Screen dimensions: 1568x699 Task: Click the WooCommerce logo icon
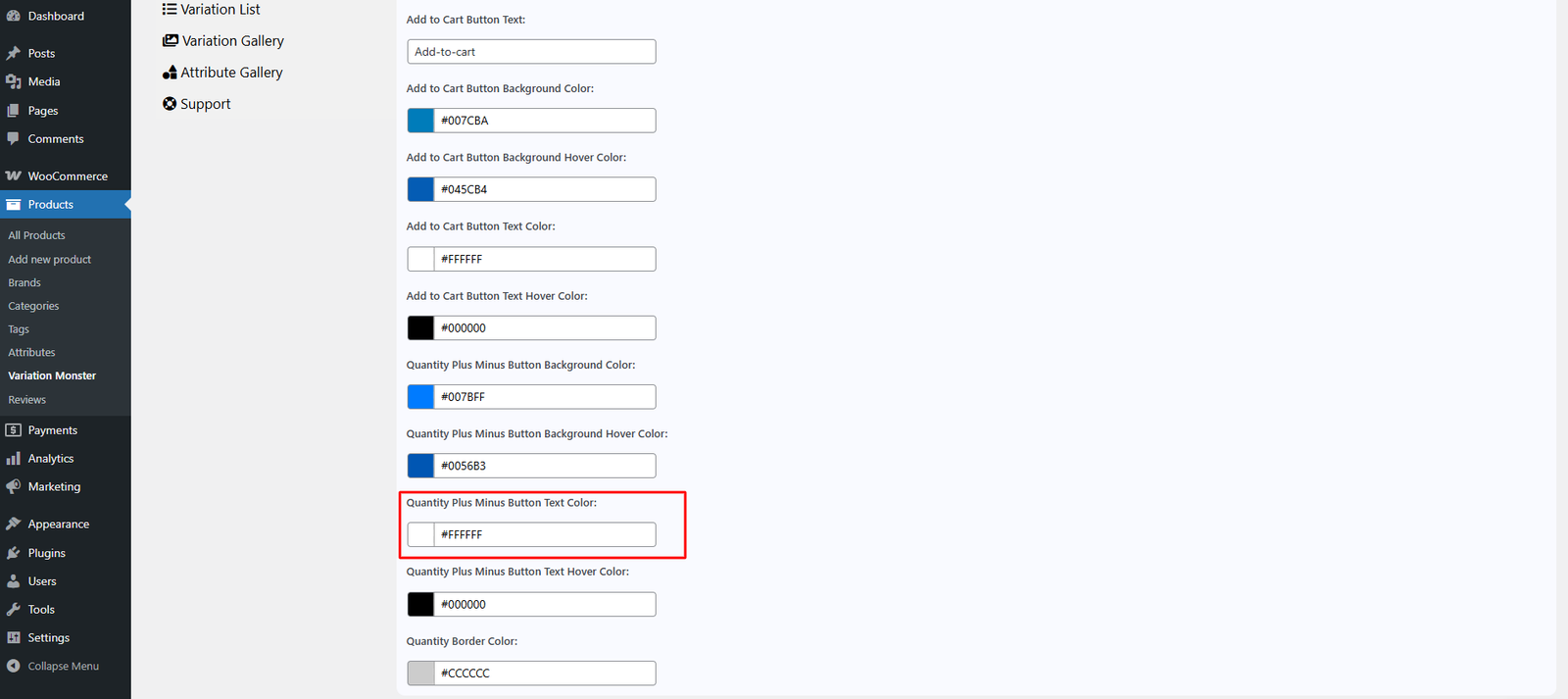coord(14,176)
